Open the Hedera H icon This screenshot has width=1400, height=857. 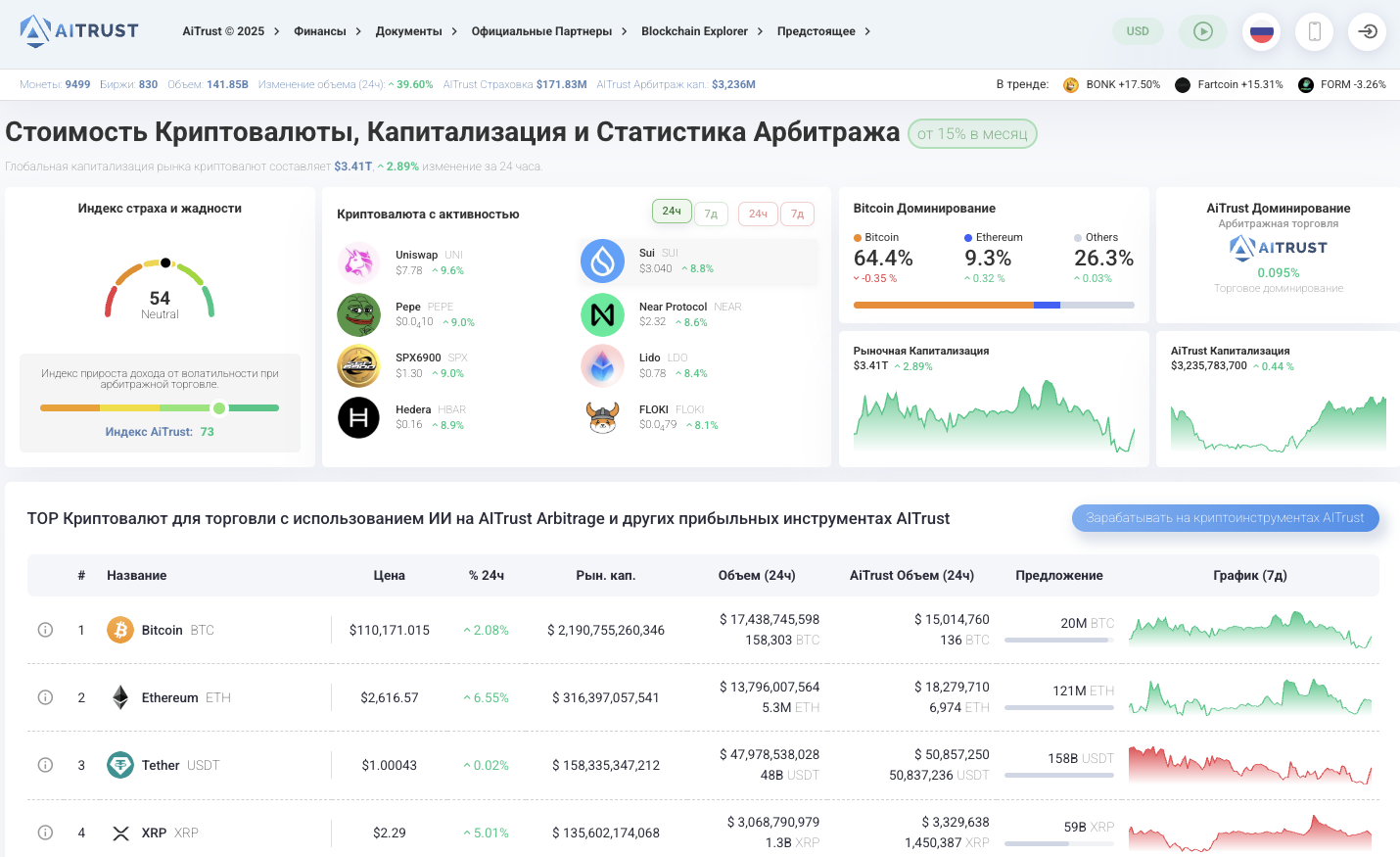[x=358, y=418]
